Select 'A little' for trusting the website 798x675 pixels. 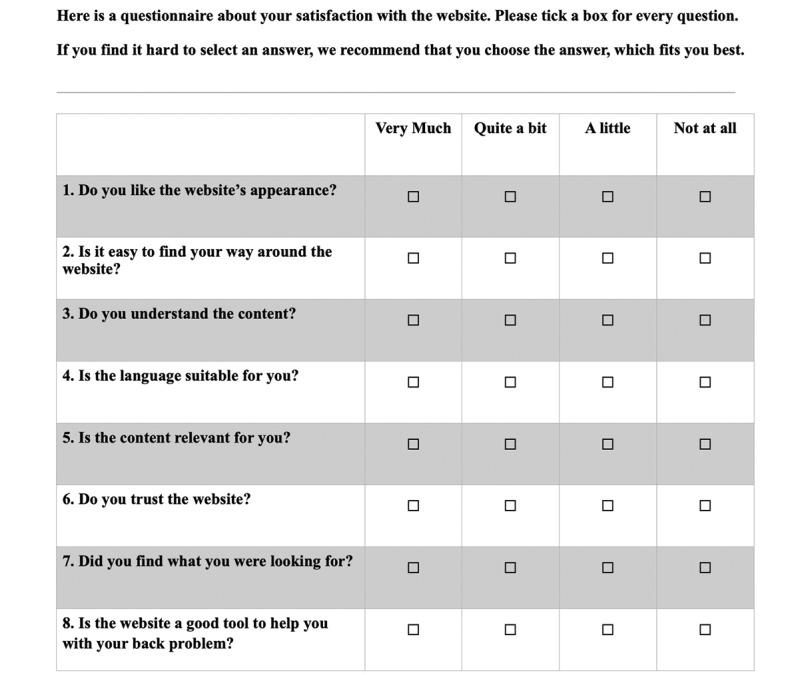tap(608, 506)
